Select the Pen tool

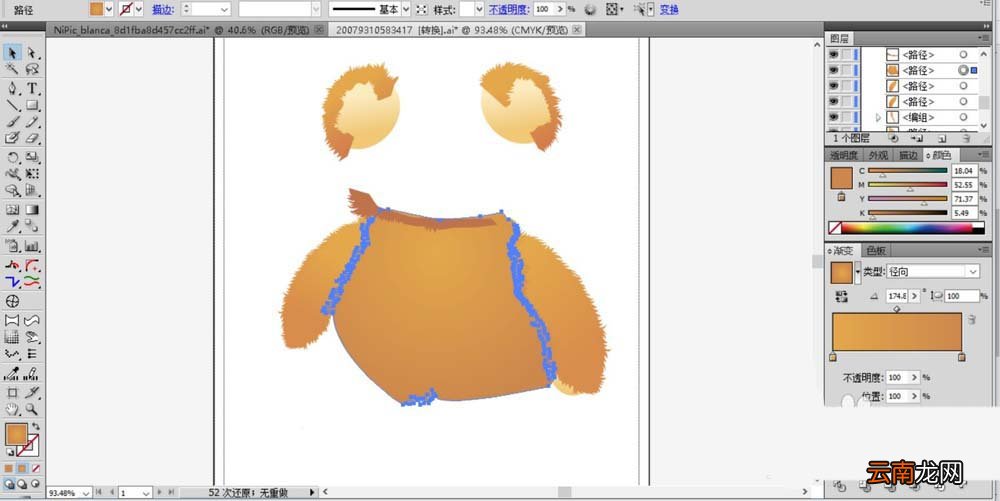pyautogui.click(x=12, y=88)
